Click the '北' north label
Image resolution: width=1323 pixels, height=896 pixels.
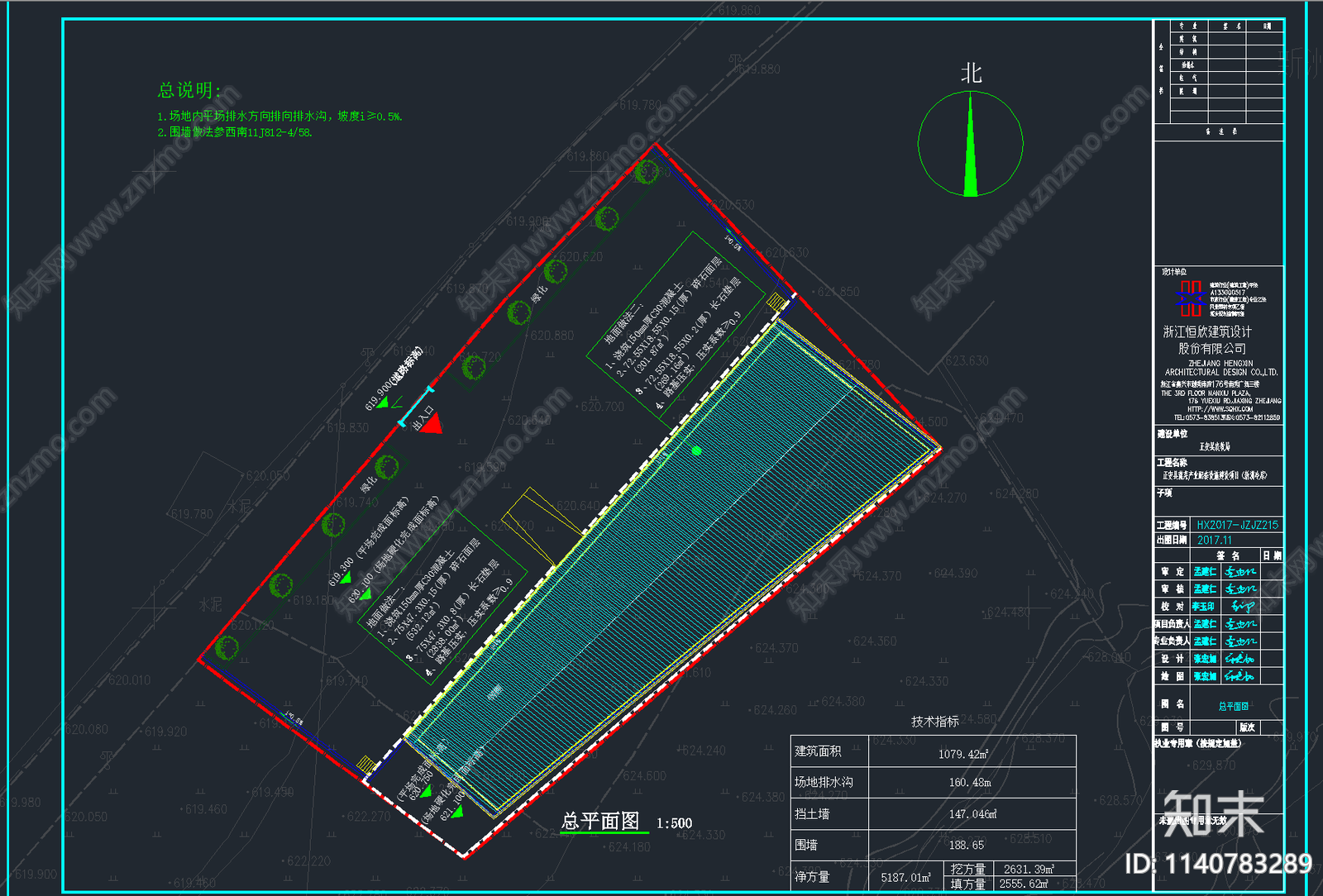(971, 74)
